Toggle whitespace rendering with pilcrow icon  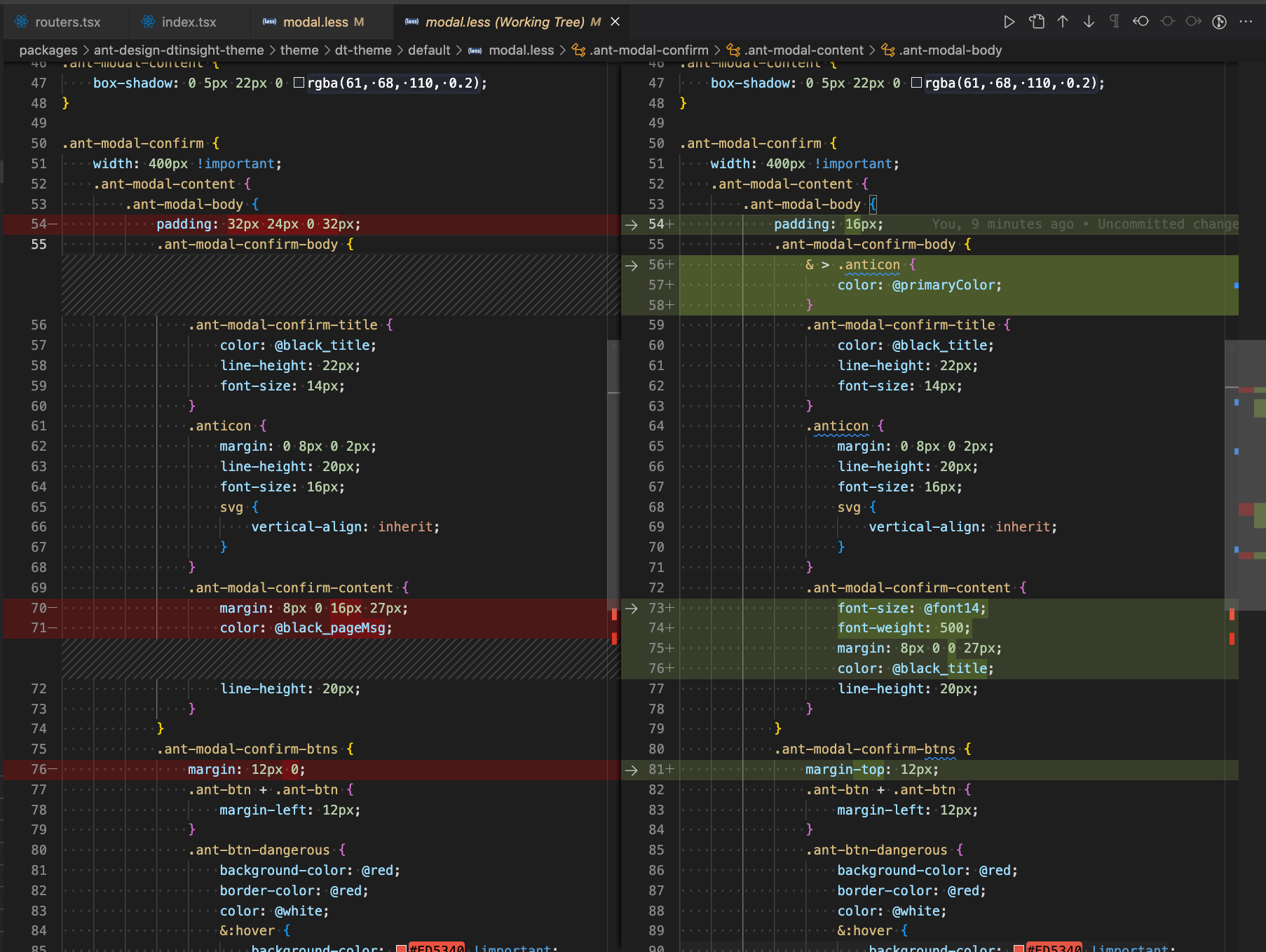coord(1114,21)
